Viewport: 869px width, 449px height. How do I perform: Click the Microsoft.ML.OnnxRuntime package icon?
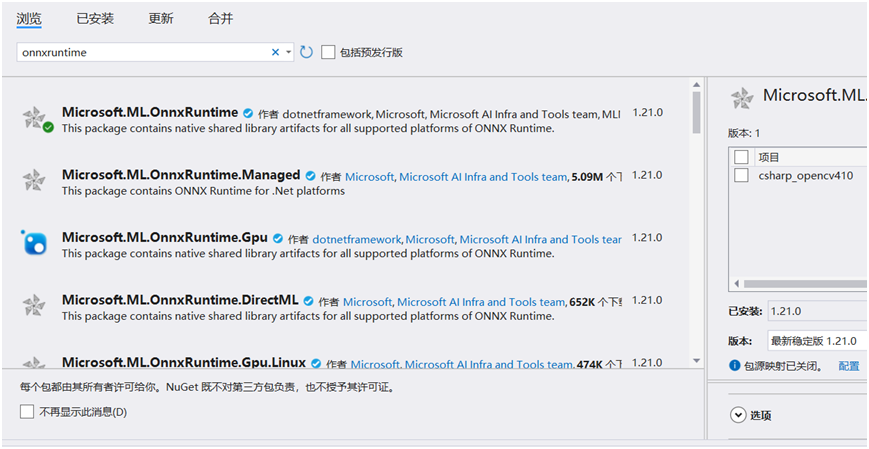tap(34, 117)
